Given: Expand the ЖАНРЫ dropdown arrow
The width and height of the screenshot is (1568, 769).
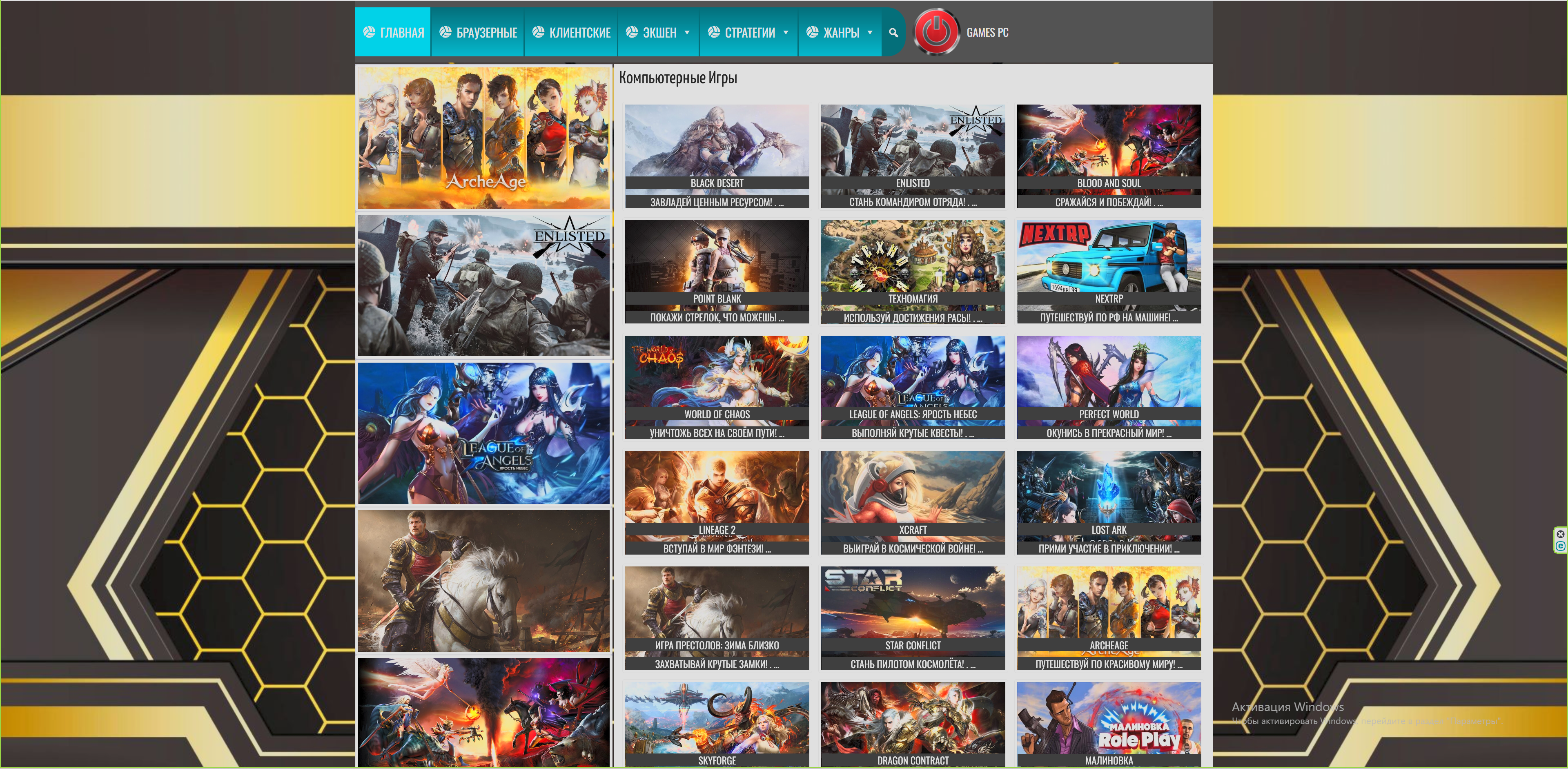Looking at the screenshot, I should click(870, 33).
